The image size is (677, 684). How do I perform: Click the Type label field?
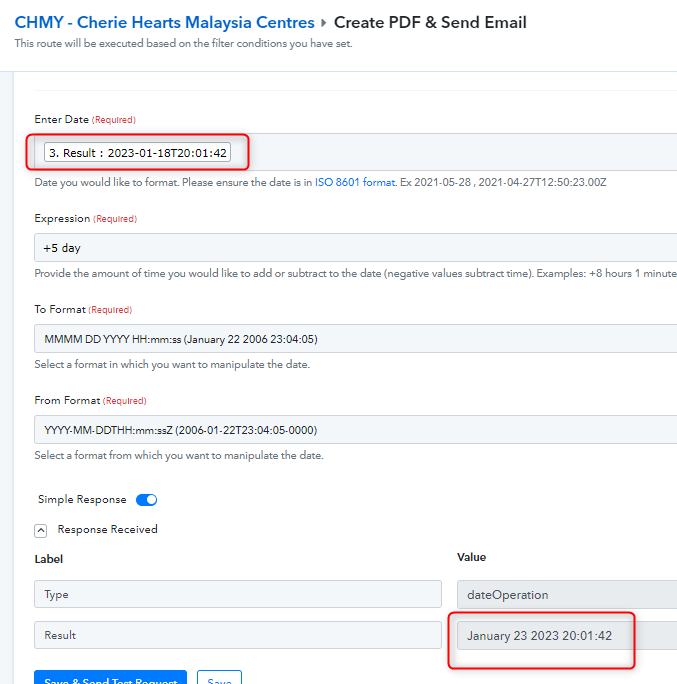click(x=237, y=594)
